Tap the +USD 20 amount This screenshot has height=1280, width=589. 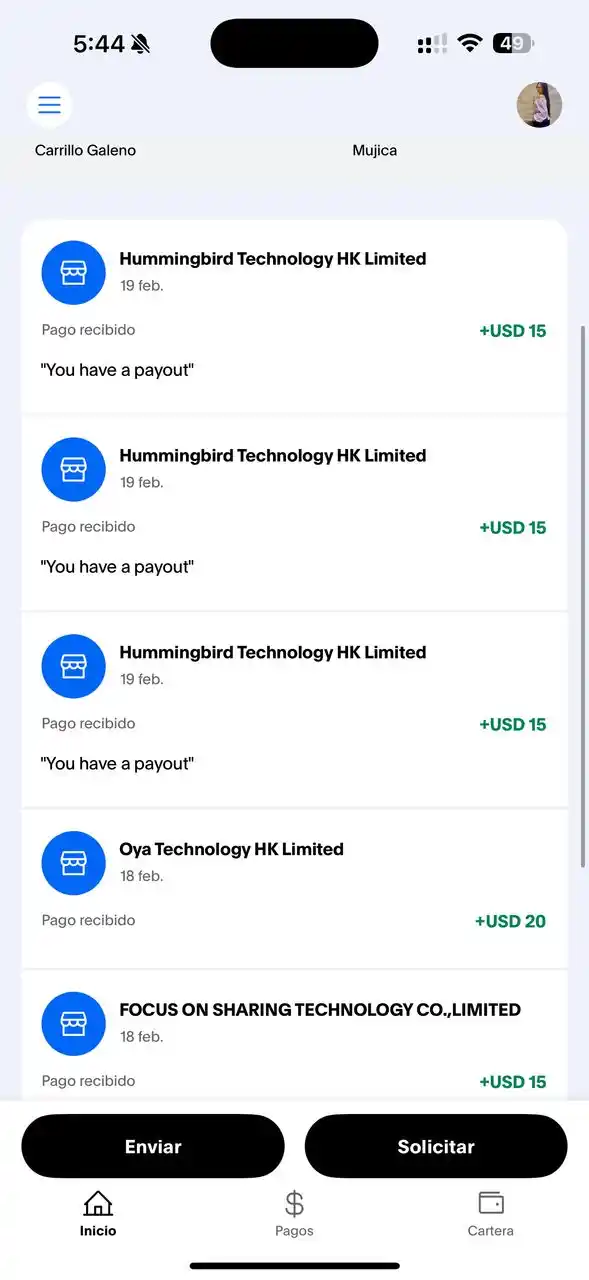[x=510, y=921]
